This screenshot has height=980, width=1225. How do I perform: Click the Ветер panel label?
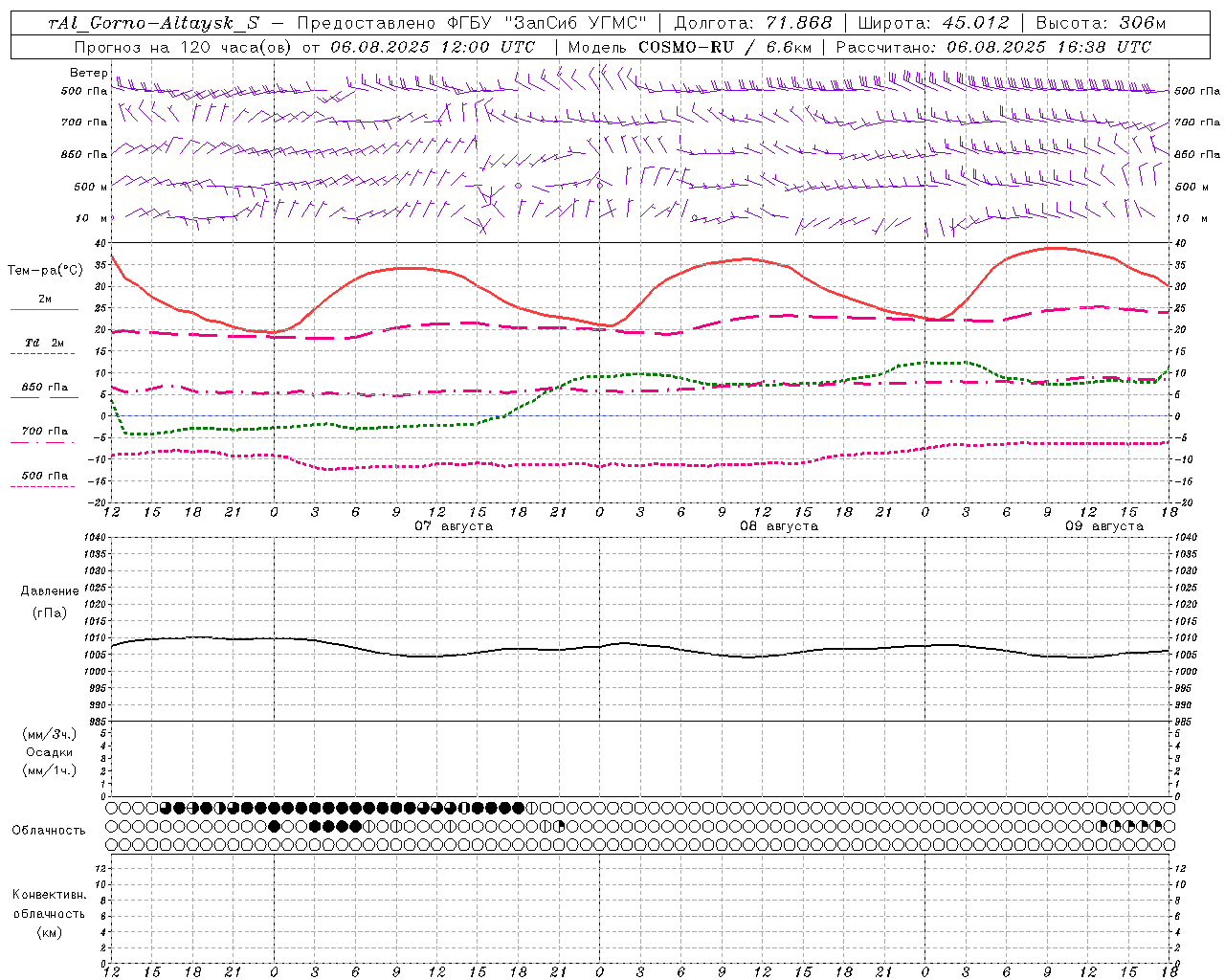(88, 73)
